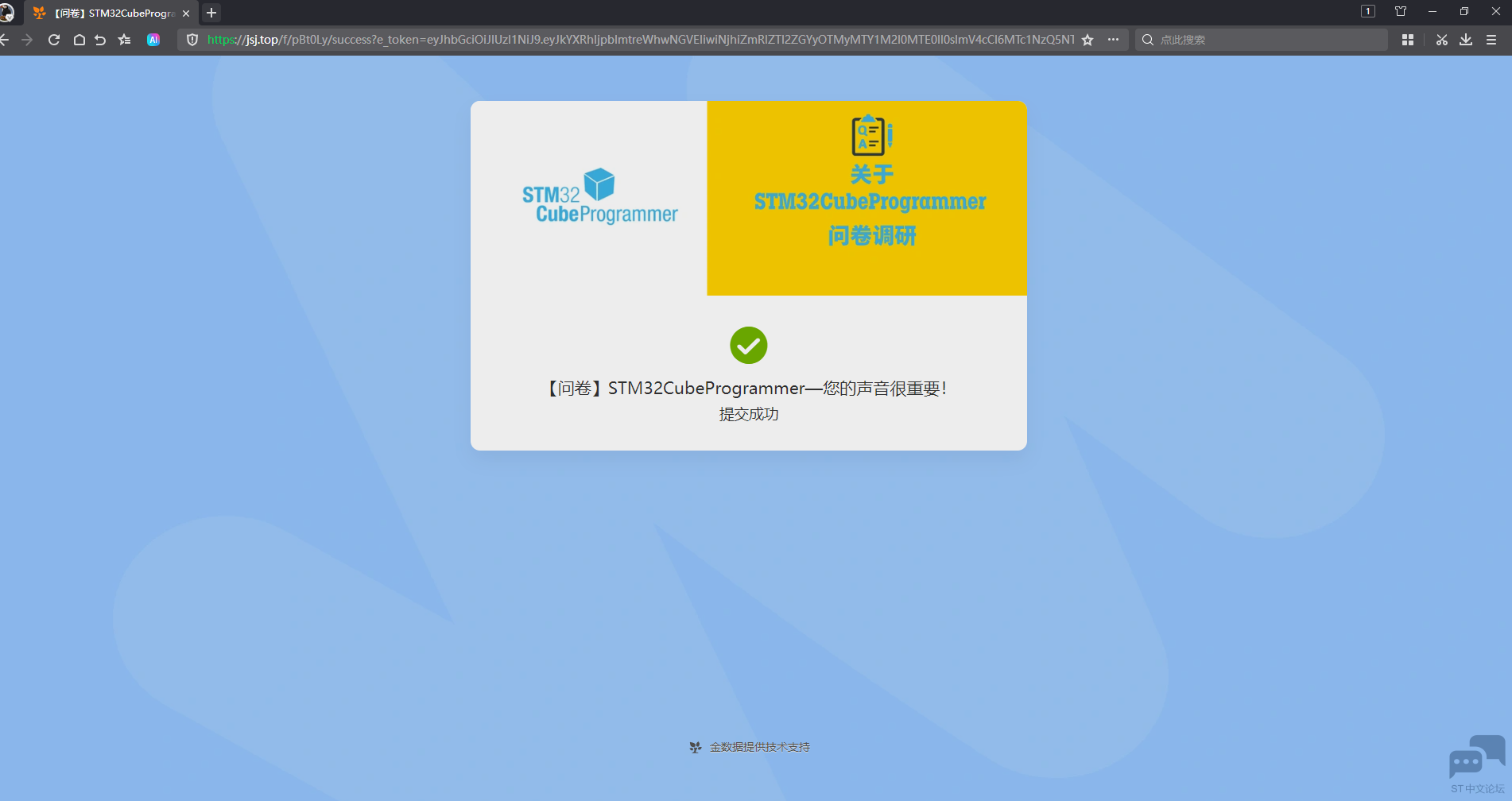Select the 【问卷】STM32CubeProgrammer tab
1512x801 pixels.
(111, 14)
